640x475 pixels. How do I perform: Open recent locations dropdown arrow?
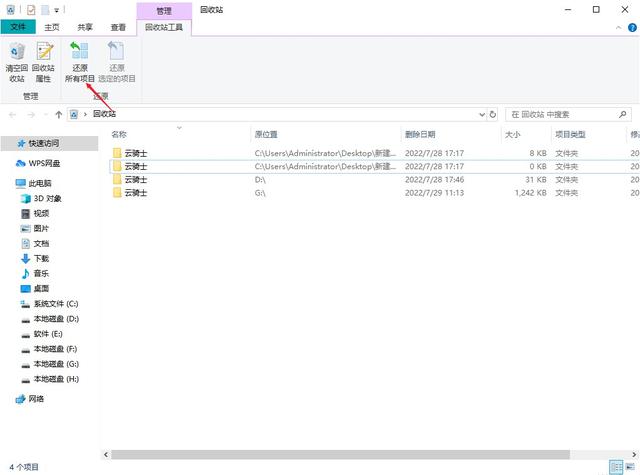pyautogui.click(x=46, y=115)
